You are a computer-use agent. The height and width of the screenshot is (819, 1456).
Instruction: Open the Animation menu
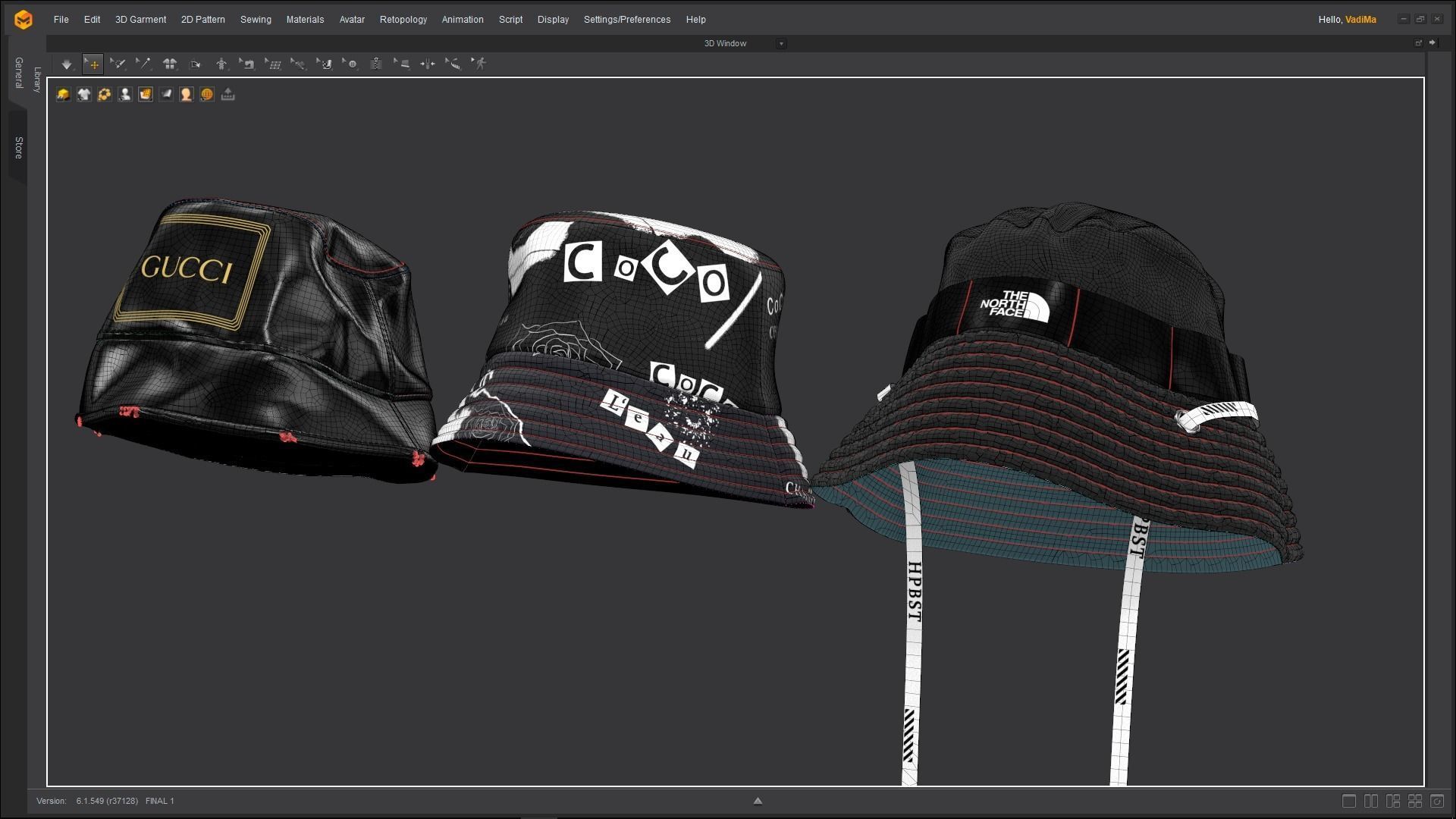463,20
